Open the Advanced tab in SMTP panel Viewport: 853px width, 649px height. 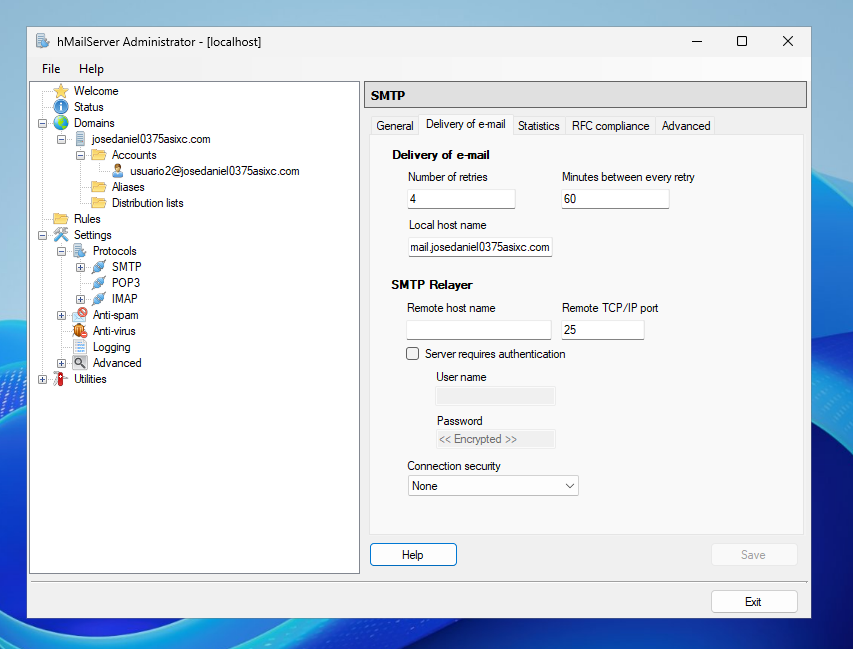coord(686,126)
